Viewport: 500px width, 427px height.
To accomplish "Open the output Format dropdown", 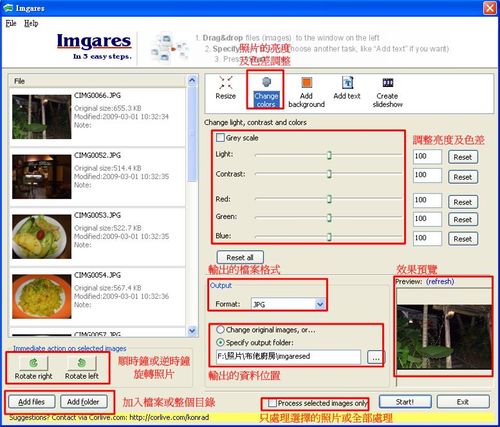I will click(320, 304).
